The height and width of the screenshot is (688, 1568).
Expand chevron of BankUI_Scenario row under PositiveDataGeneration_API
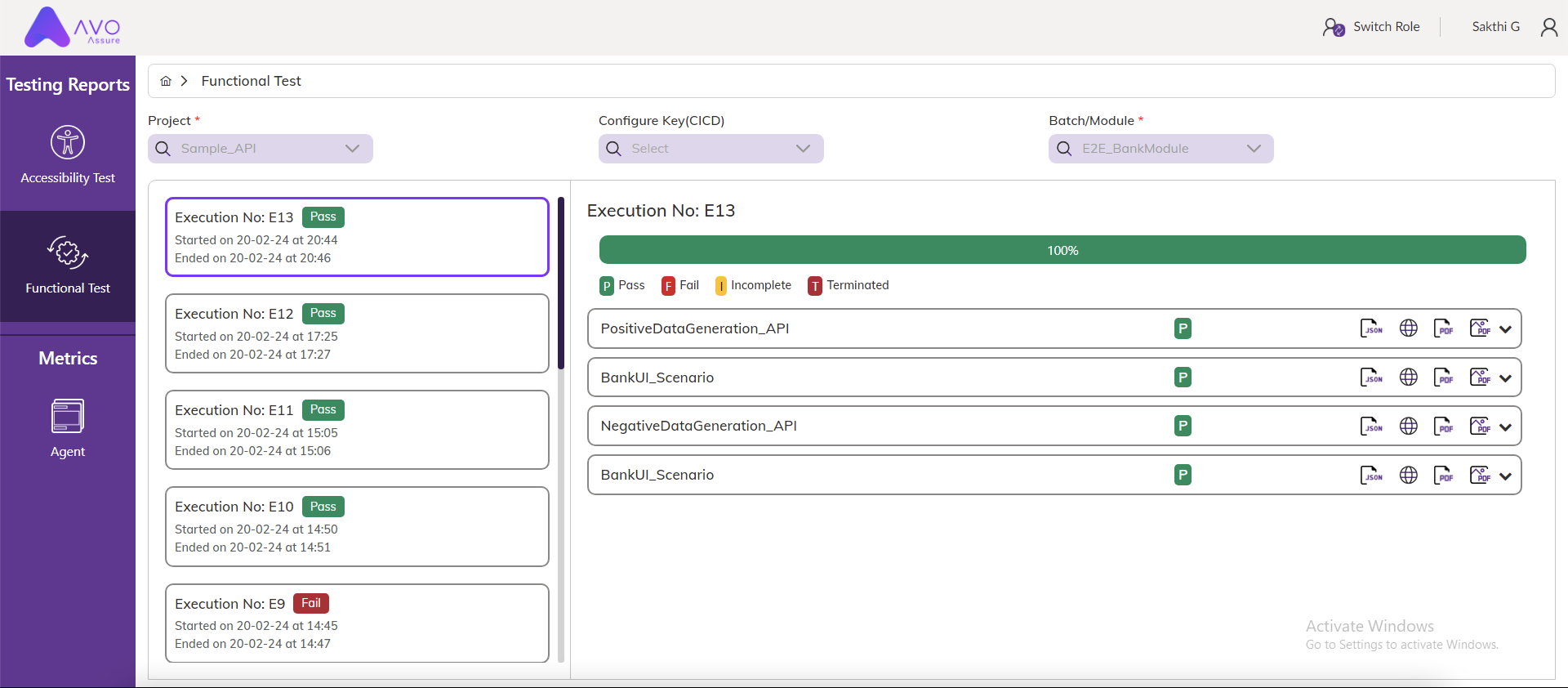point(1506,378)
